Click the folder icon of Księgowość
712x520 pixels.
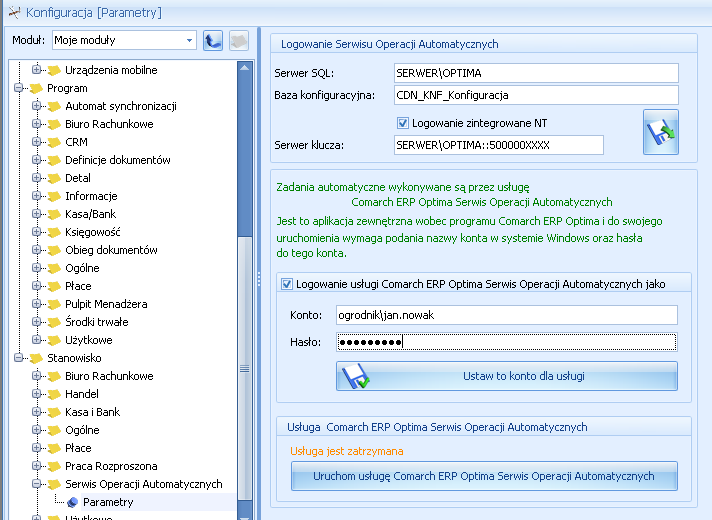tap(54, 232)
